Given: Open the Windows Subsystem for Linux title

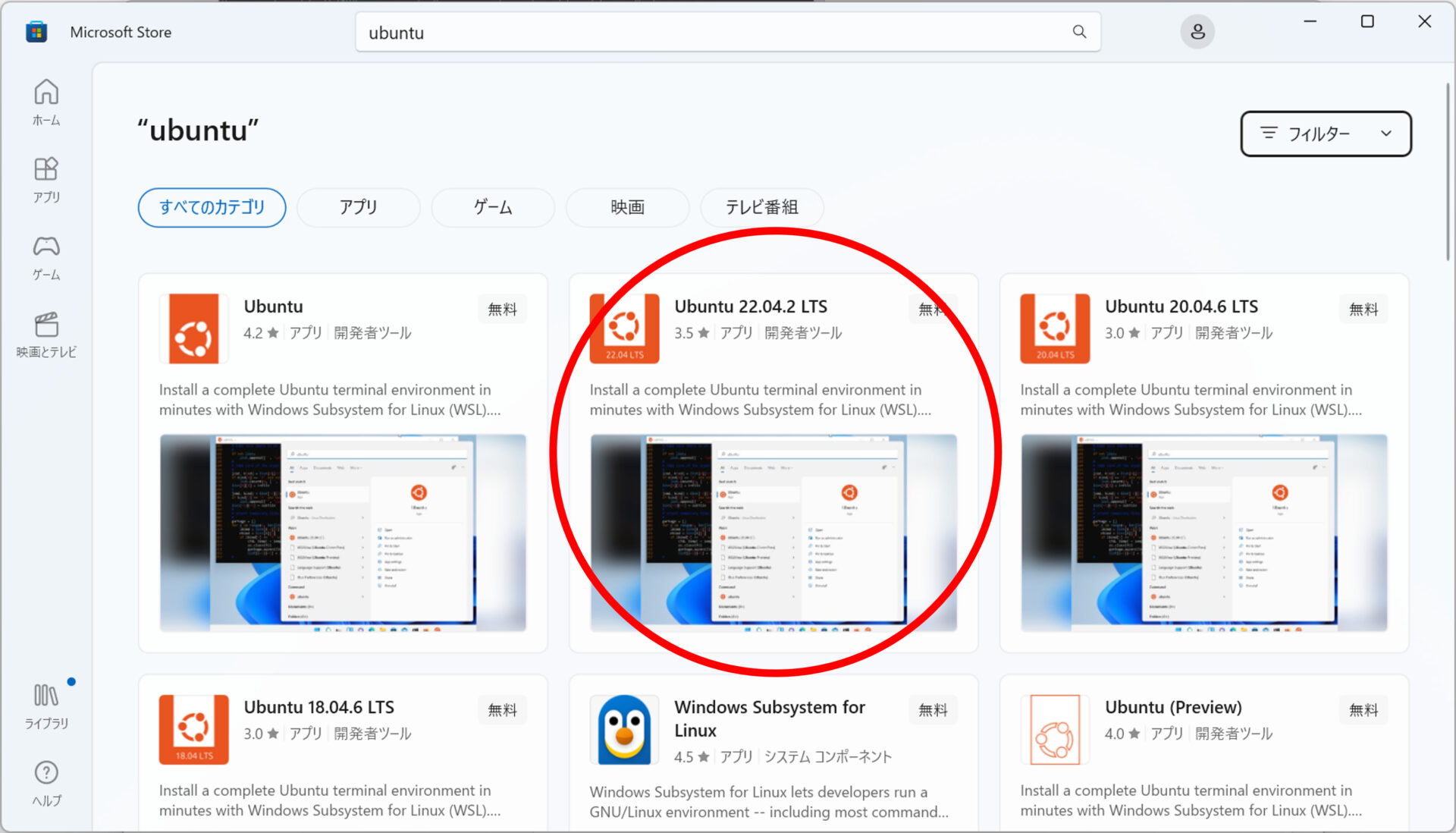Looking at the screenshot, I should 770,718.
